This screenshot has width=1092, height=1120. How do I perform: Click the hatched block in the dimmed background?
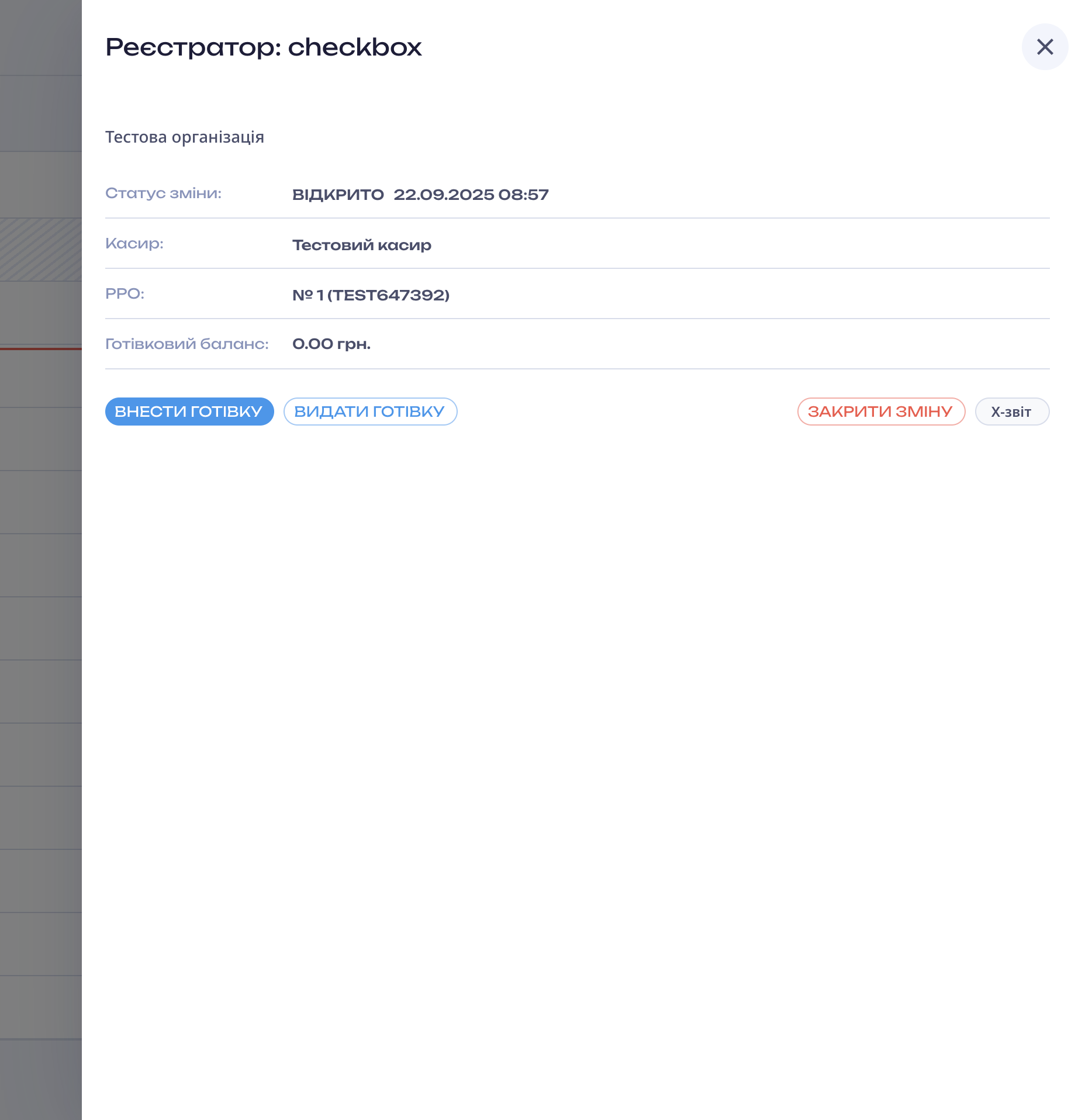coord(41,250)
